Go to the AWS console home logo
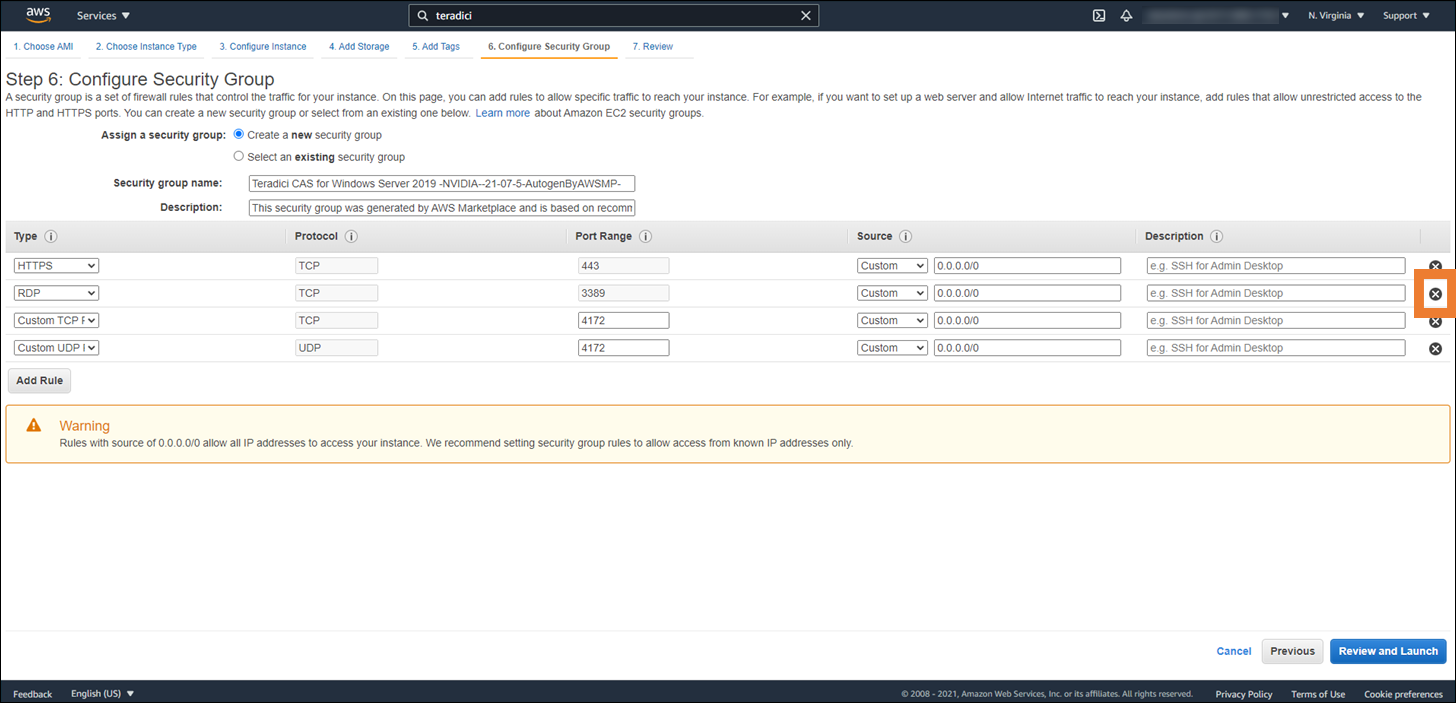 pos(39,15)
